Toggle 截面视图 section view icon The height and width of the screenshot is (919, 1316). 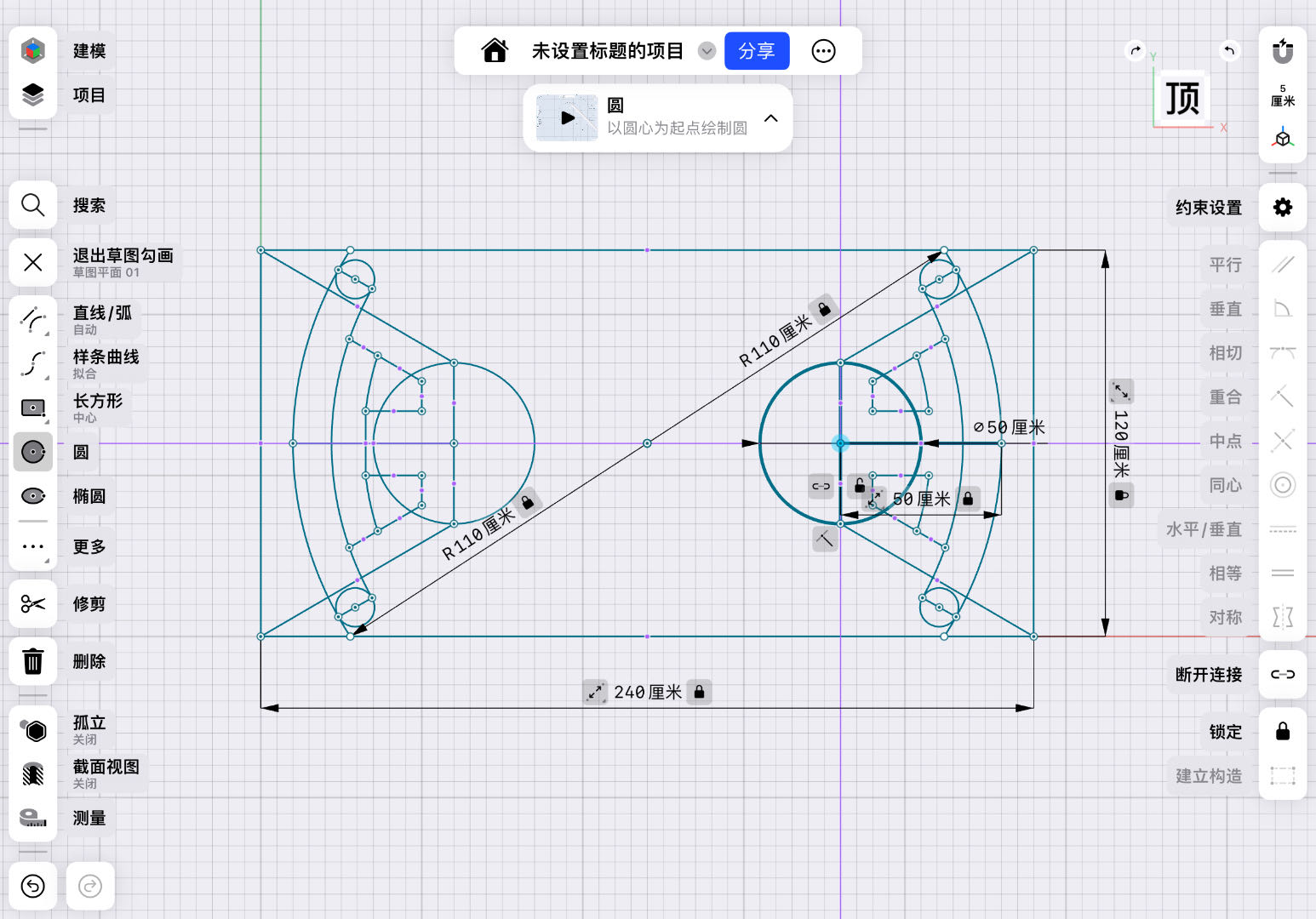(33, 773)
